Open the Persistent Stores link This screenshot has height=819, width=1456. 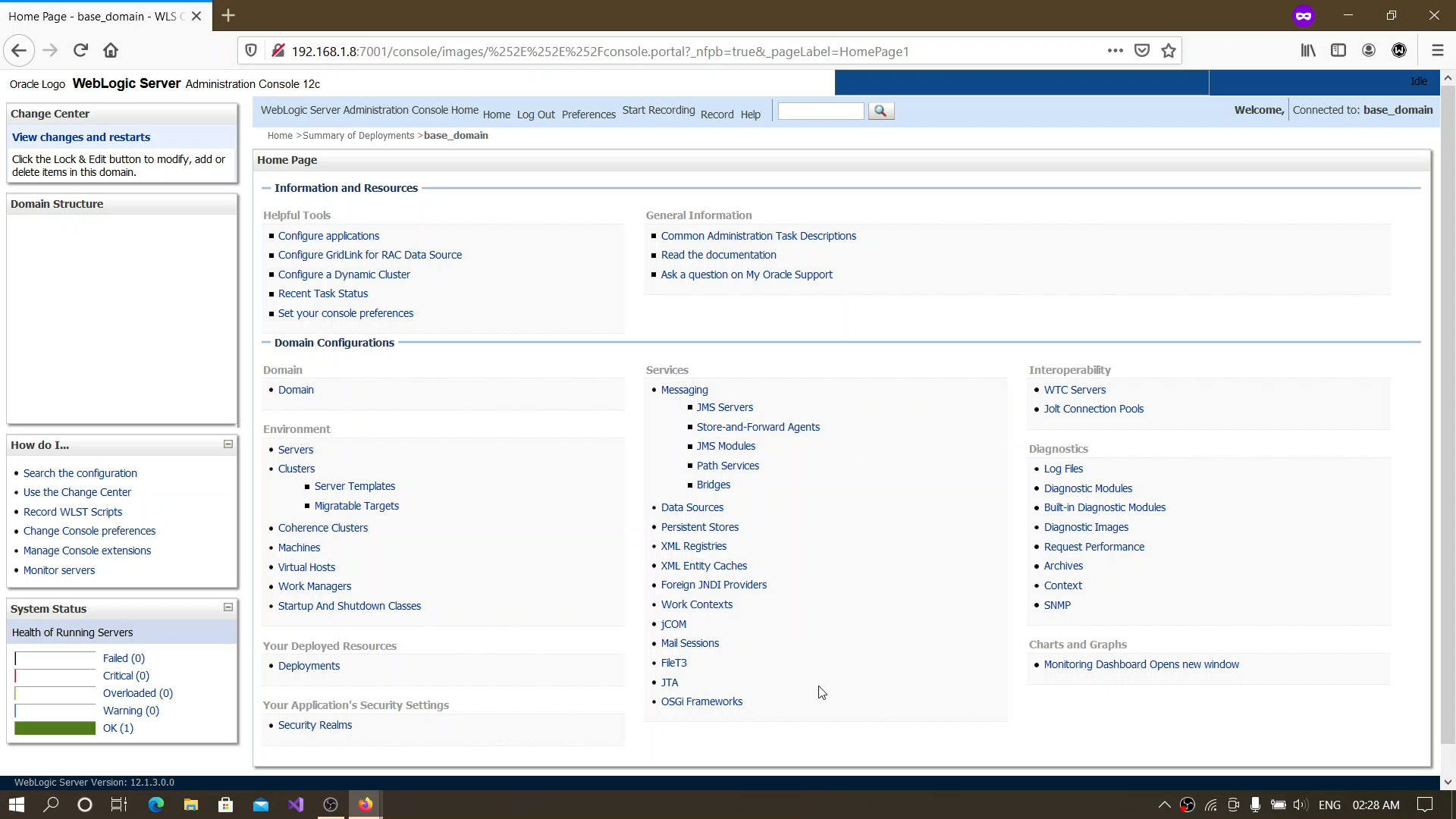[x=700, y=527]
